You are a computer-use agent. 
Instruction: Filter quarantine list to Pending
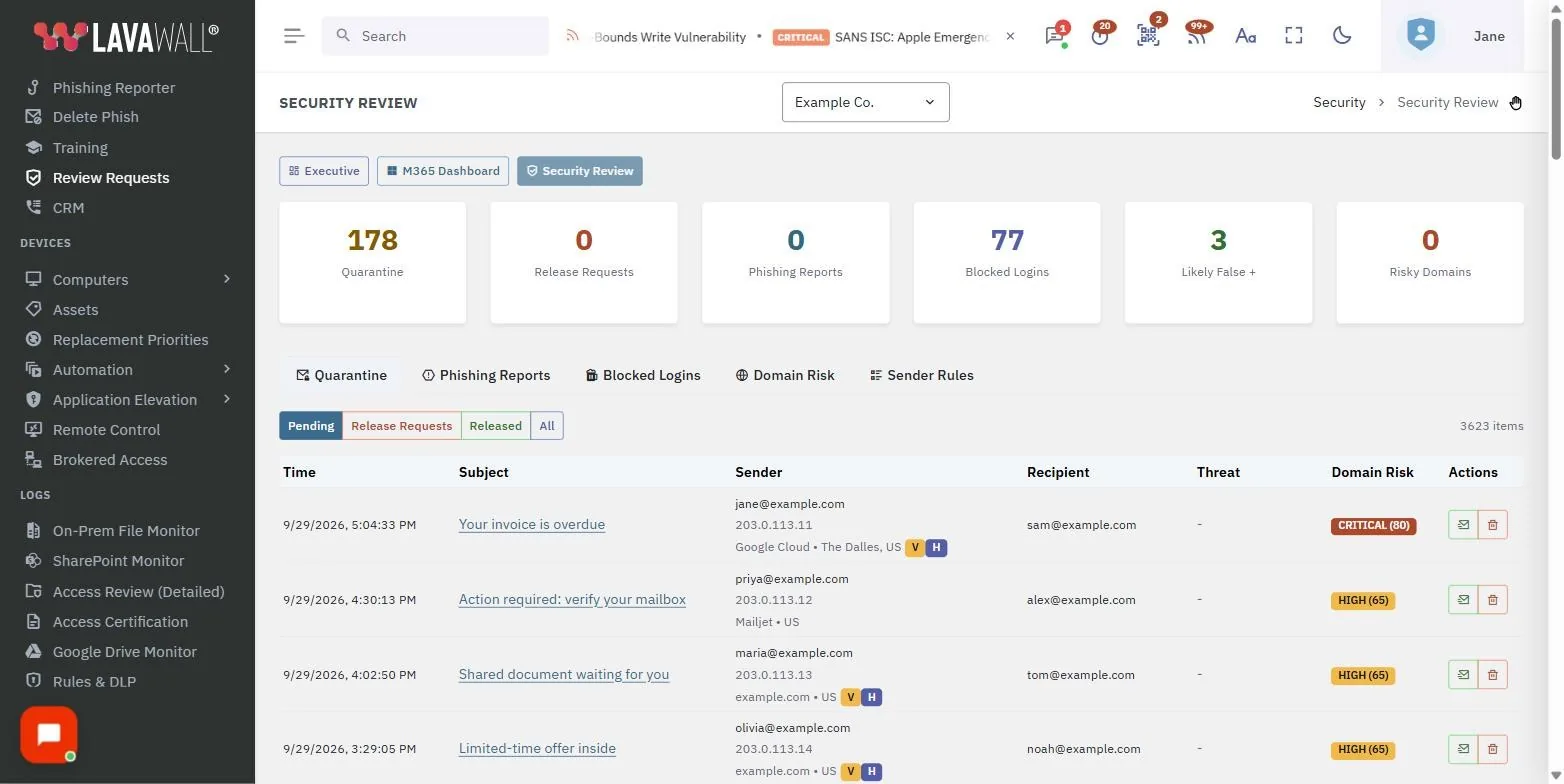click(x=311, y=426)
